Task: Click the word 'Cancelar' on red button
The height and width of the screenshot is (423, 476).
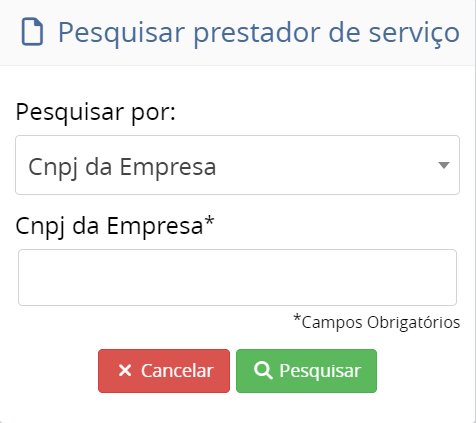Action: (177, 371)
